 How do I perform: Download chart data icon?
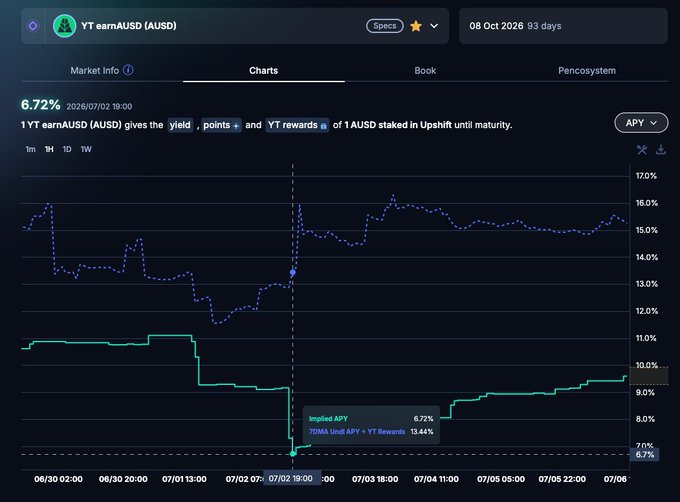point(660,150)
